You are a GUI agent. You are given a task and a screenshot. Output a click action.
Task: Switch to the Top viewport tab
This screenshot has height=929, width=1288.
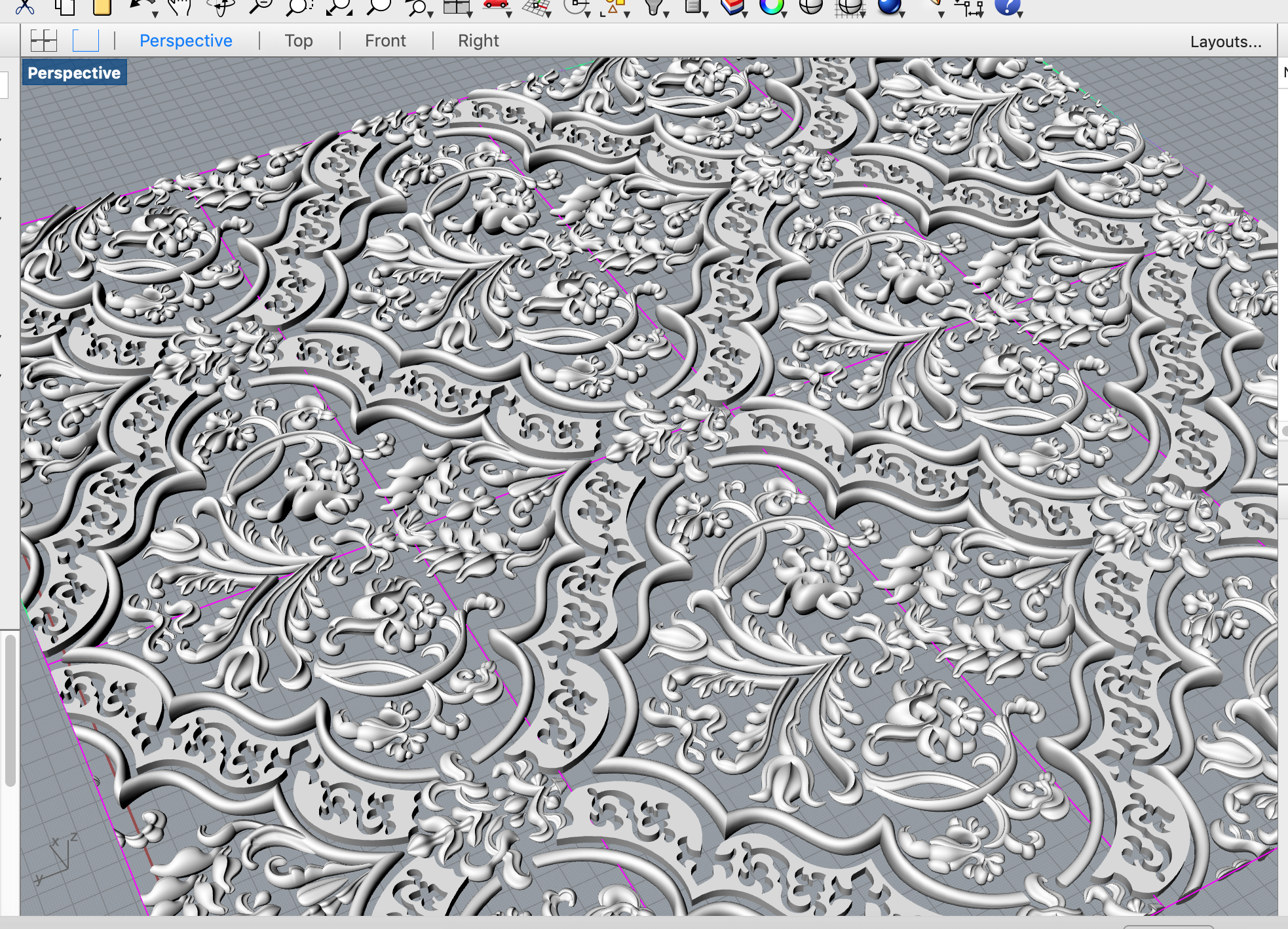click(x=299, y=41)
